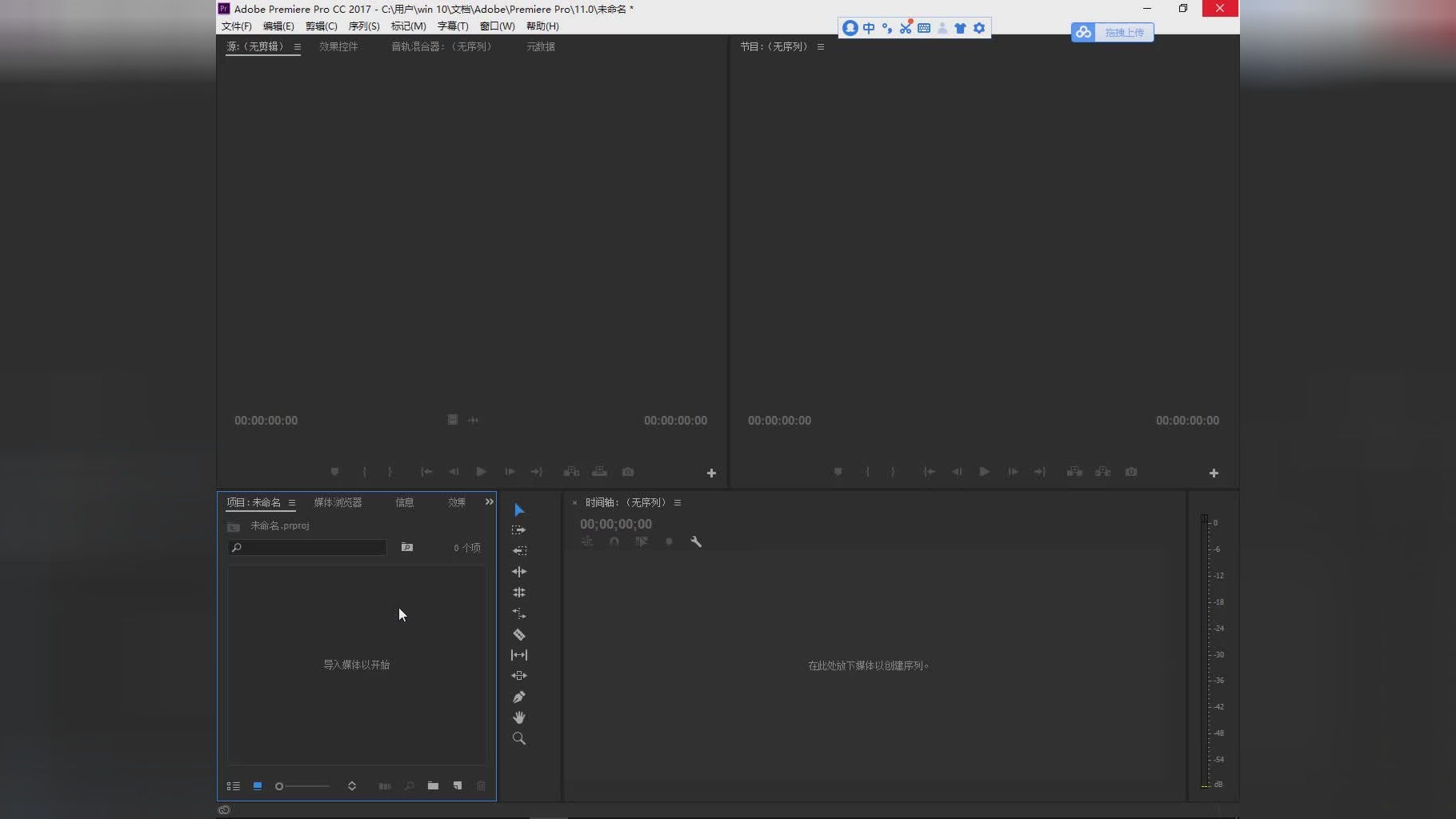
Task: Open timeline display settings wrench
Action: [x=696, y=541]
